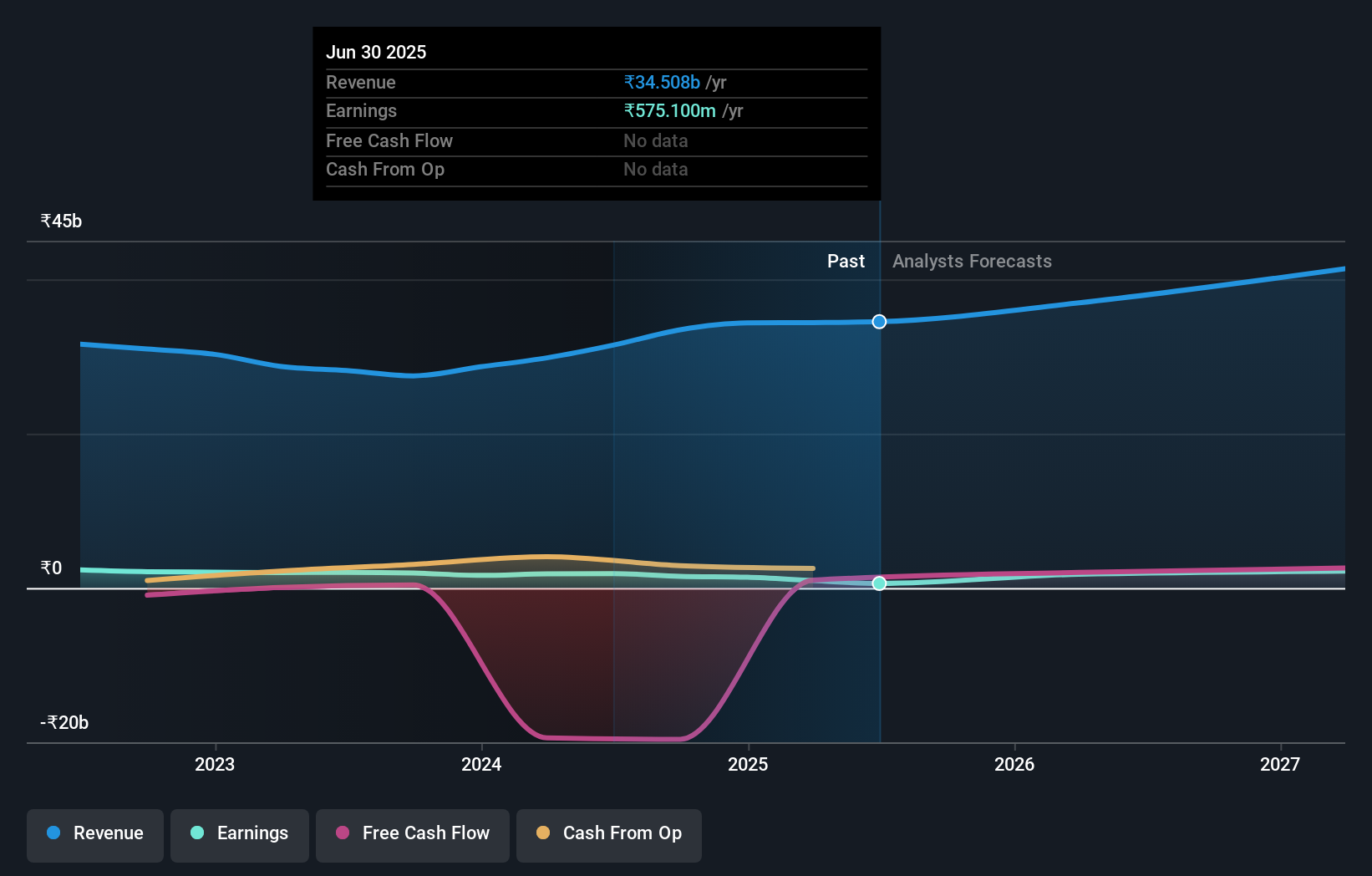
Task: Click the Free Cash Flow legend button
Action: [412, 833]
